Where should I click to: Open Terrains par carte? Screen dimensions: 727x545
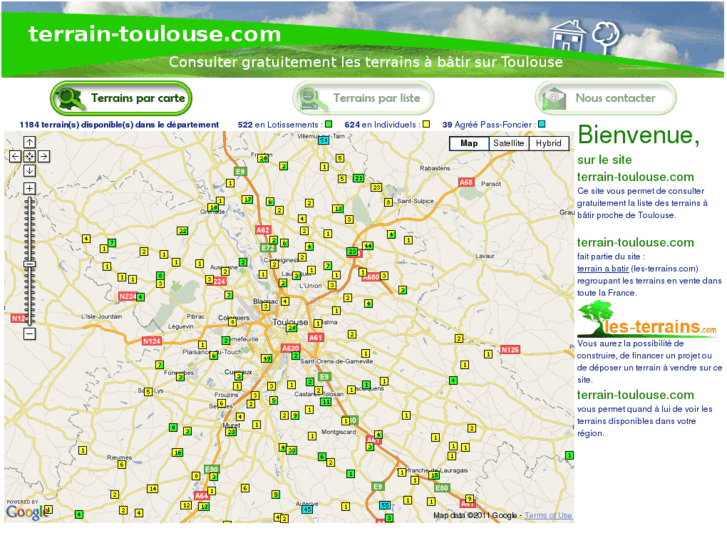[x=121, y=98]
